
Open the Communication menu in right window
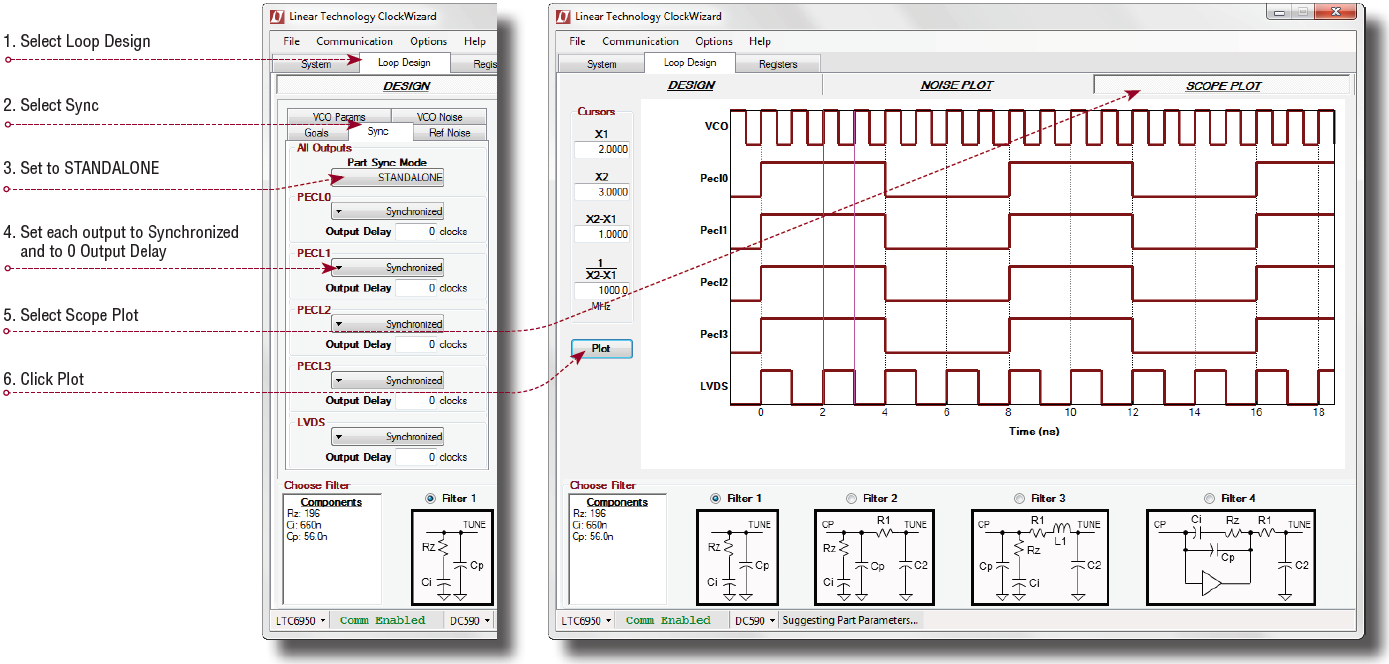640,41
